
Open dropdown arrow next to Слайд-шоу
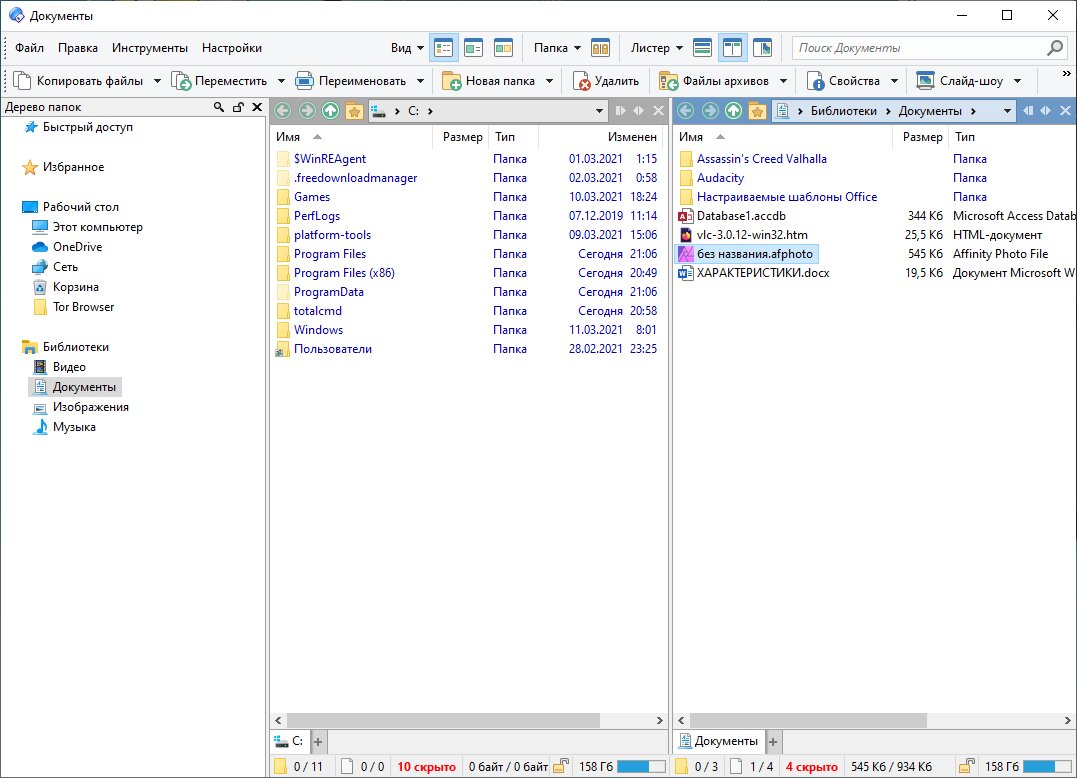1017,81
